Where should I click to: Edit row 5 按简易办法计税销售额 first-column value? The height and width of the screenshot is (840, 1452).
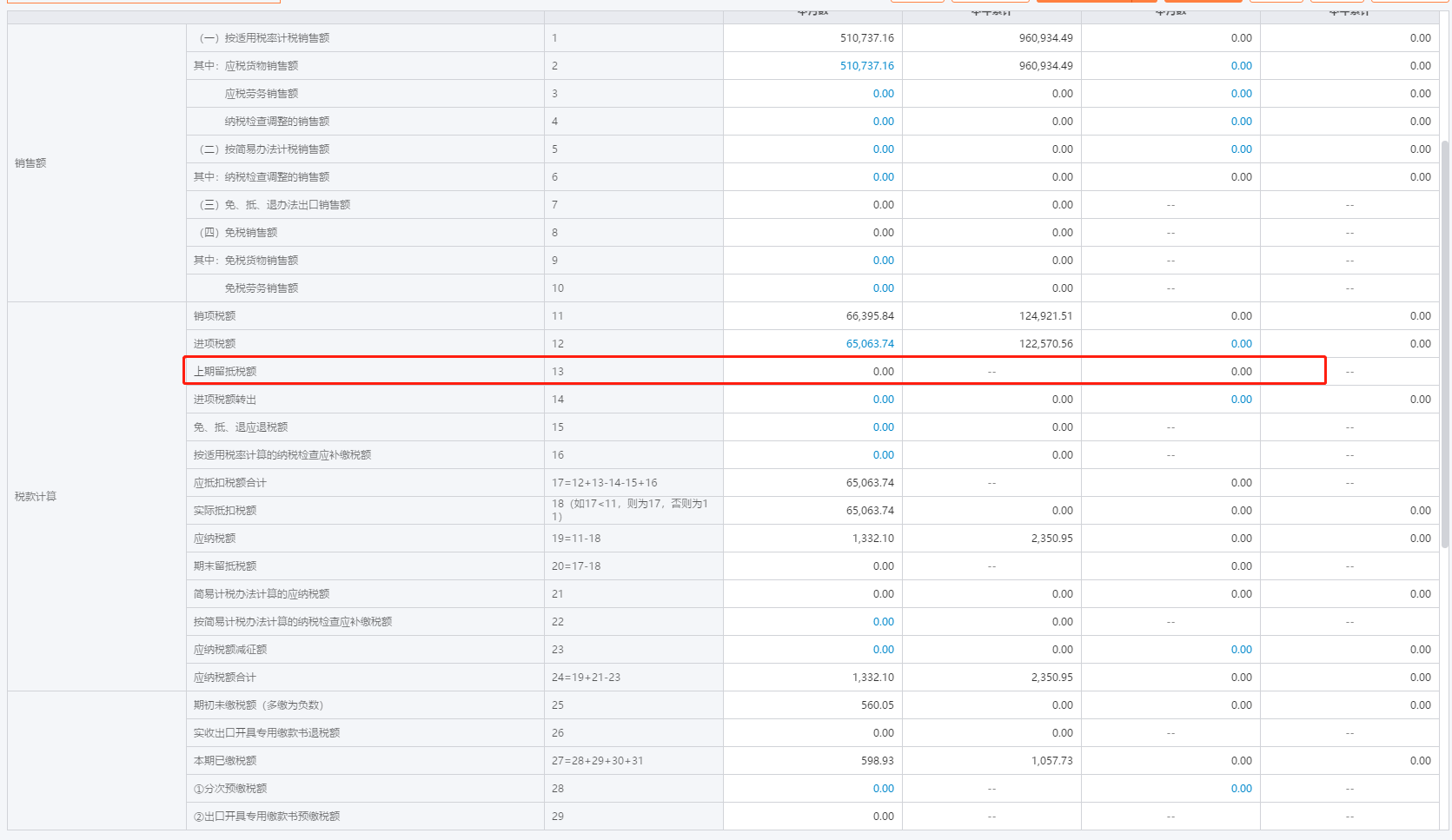pos(883,149)
